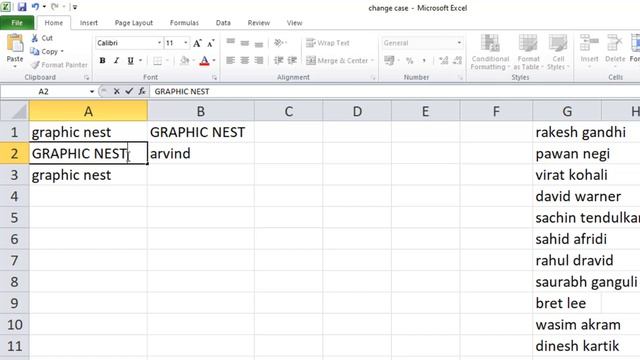Open the File tab
Viewport: 640px width, 360px height.
coord(17,23)
